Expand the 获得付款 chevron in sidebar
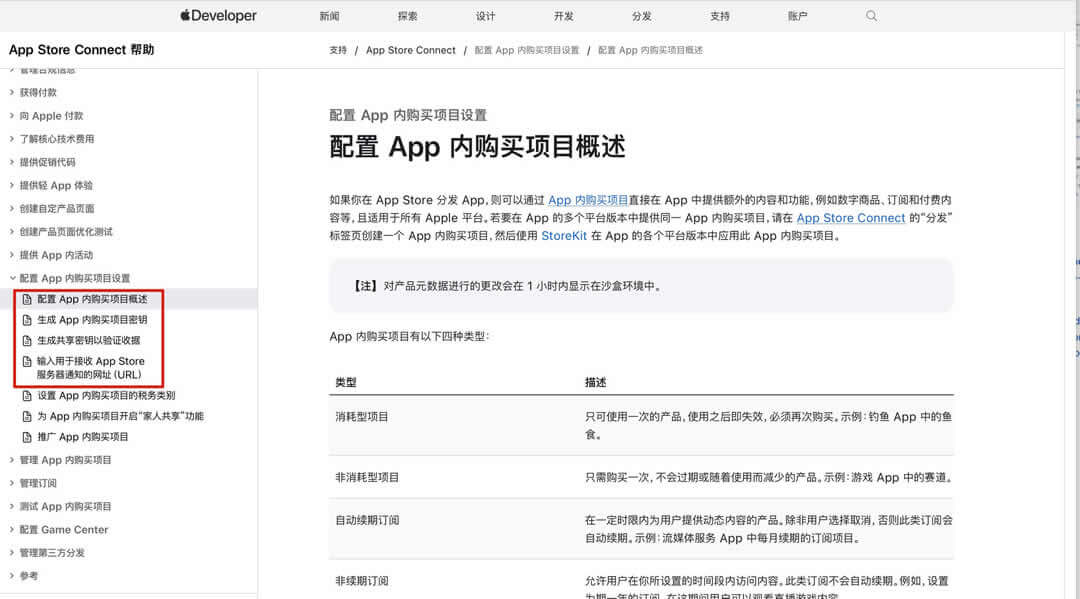Viewport: 1080px width, 599px height. tap(12, 92)
